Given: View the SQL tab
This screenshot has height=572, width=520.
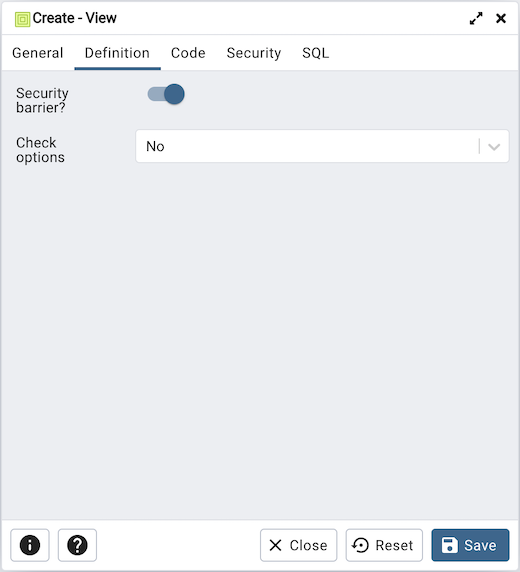Looking at the screenshot, I should tap(315, 53).
